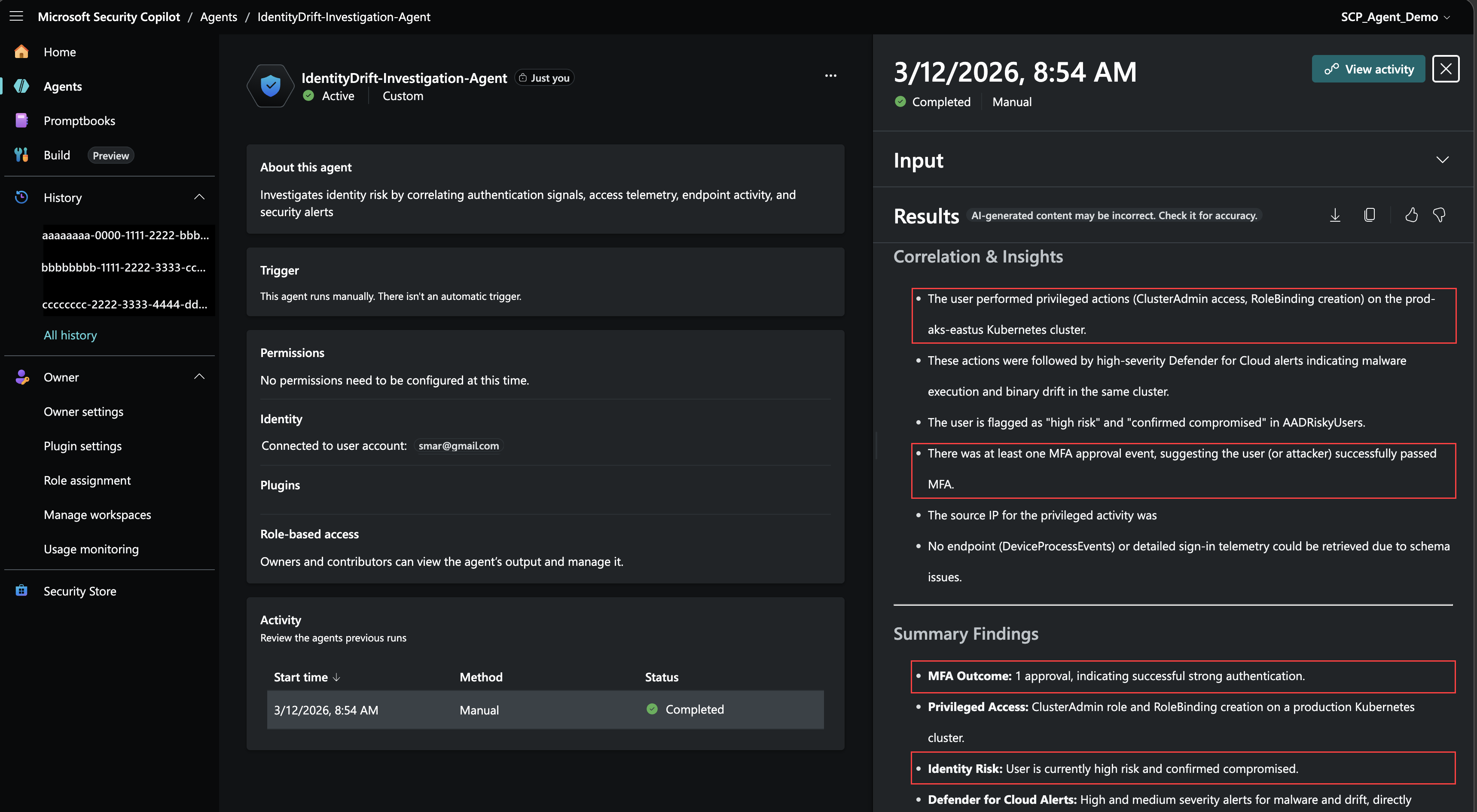Open Build preview page
The height and width of the screenshot is (812, 1477).
click(57, 155)
